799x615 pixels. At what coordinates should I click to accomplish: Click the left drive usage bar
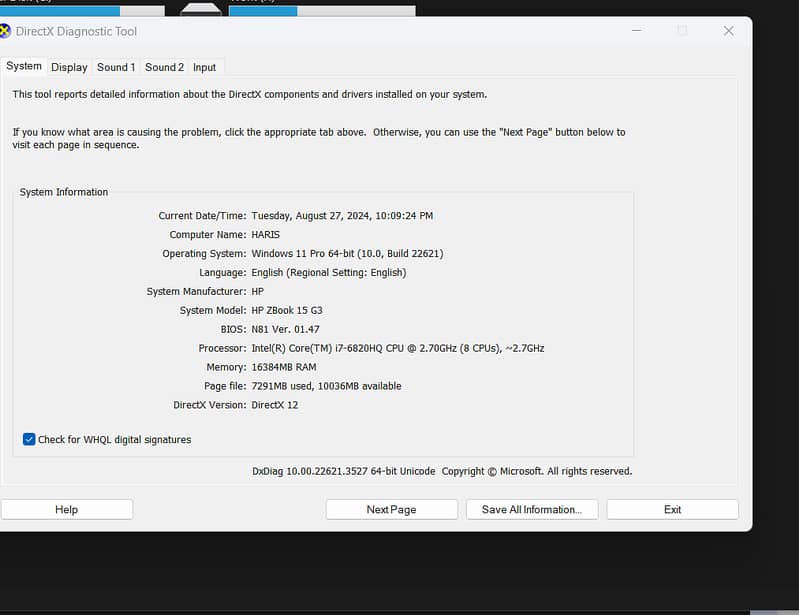(82, 11)
